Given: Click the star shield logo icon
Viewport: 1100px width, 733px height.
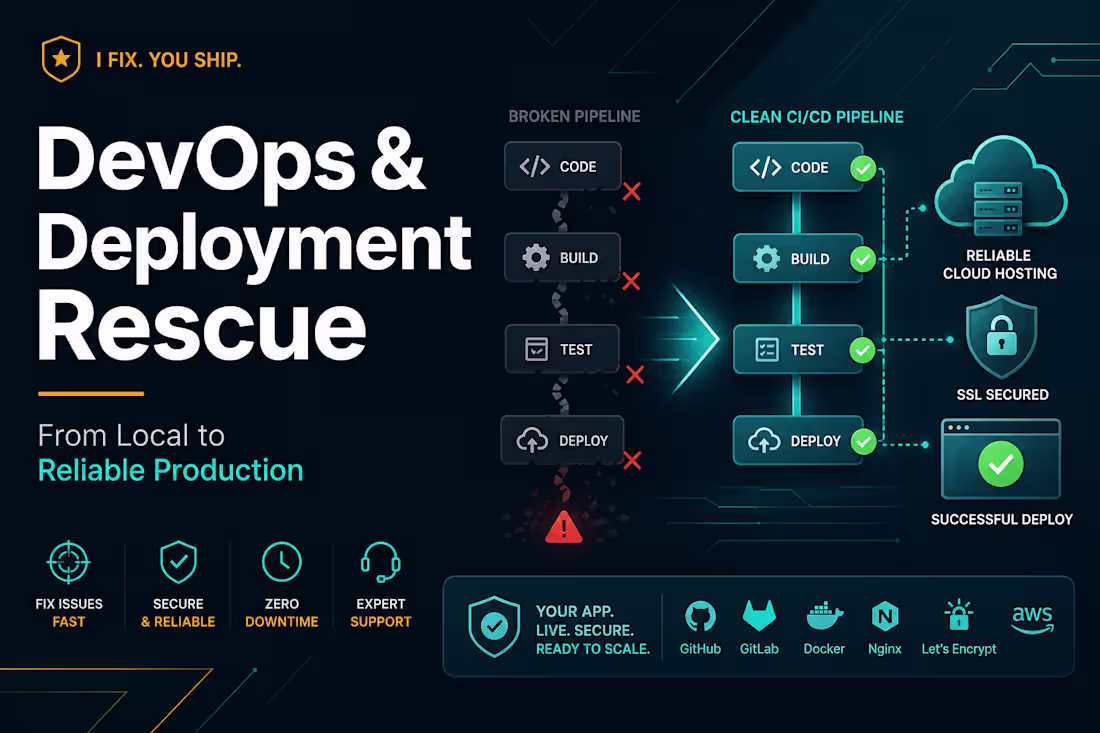Looking at the screenshot, I should (61, 59).
